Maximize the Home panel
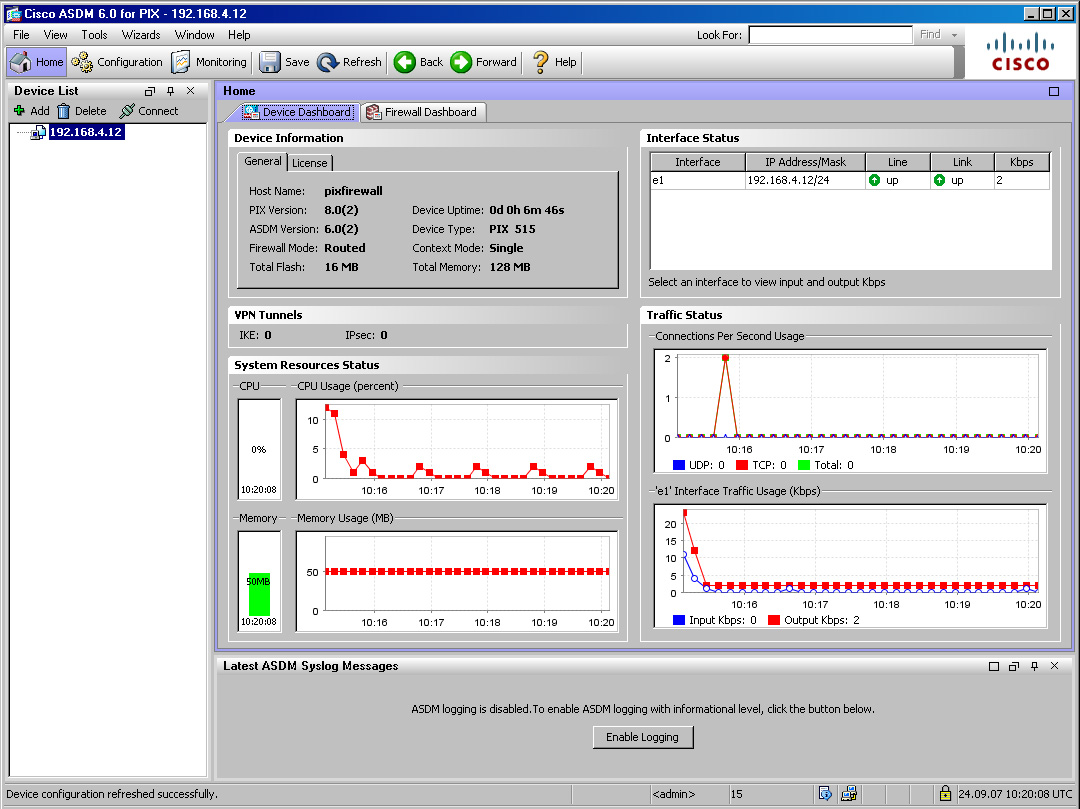This screenshot has height=809, width=1080. tap(1054, 91)
